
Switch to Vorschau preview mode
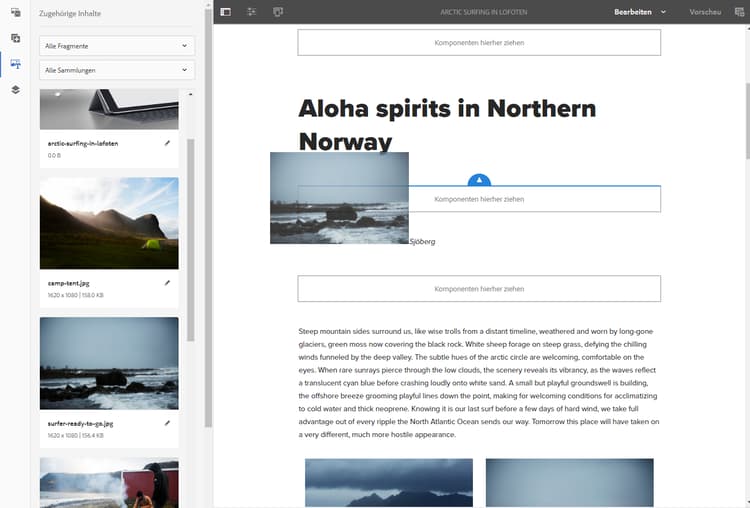[705, 12]
